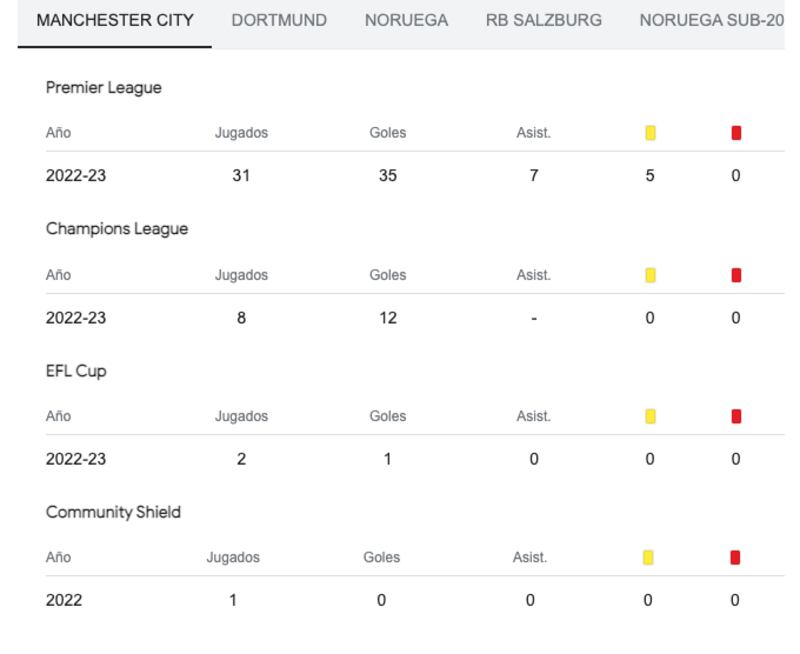Click the Goles column header under Champions League

(388, 275)
